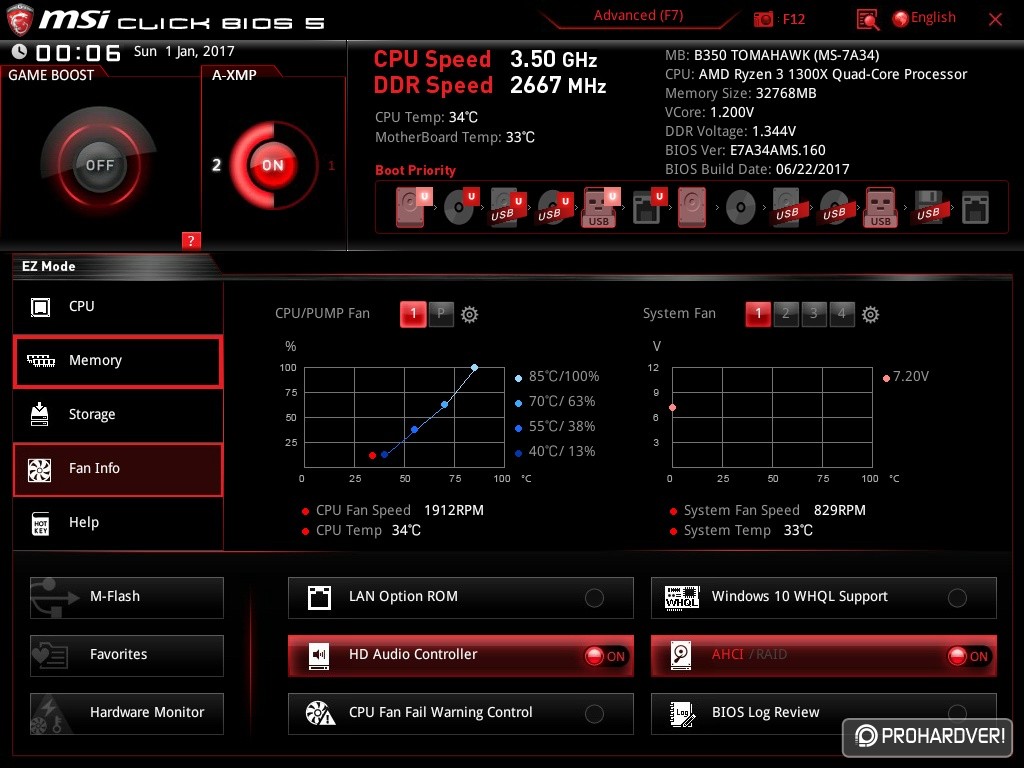
Task: Close the BIOS with the X button
Action: coord(995,20)
